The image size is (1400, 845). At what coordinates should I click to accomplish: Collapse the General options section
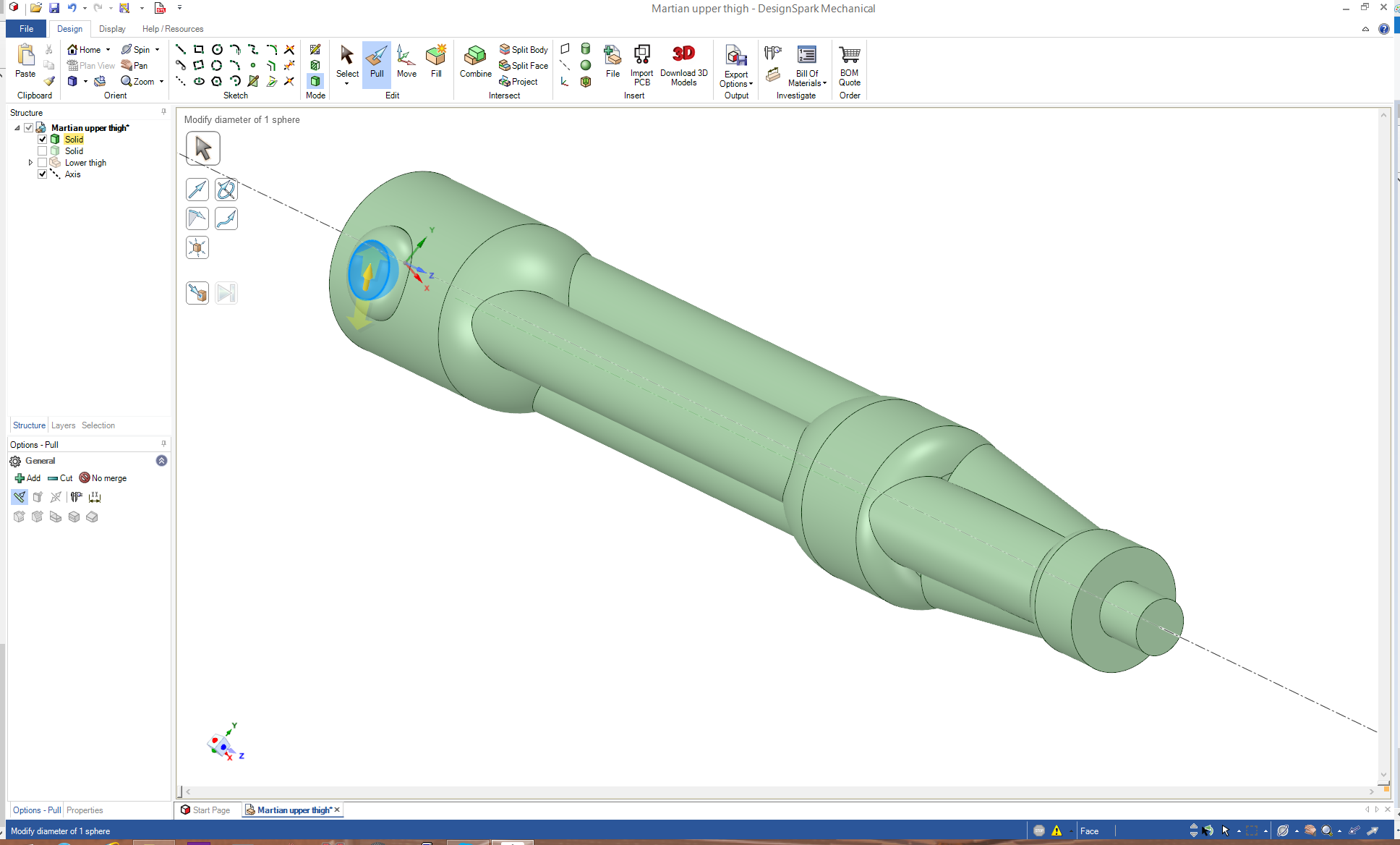coord(161,461)
